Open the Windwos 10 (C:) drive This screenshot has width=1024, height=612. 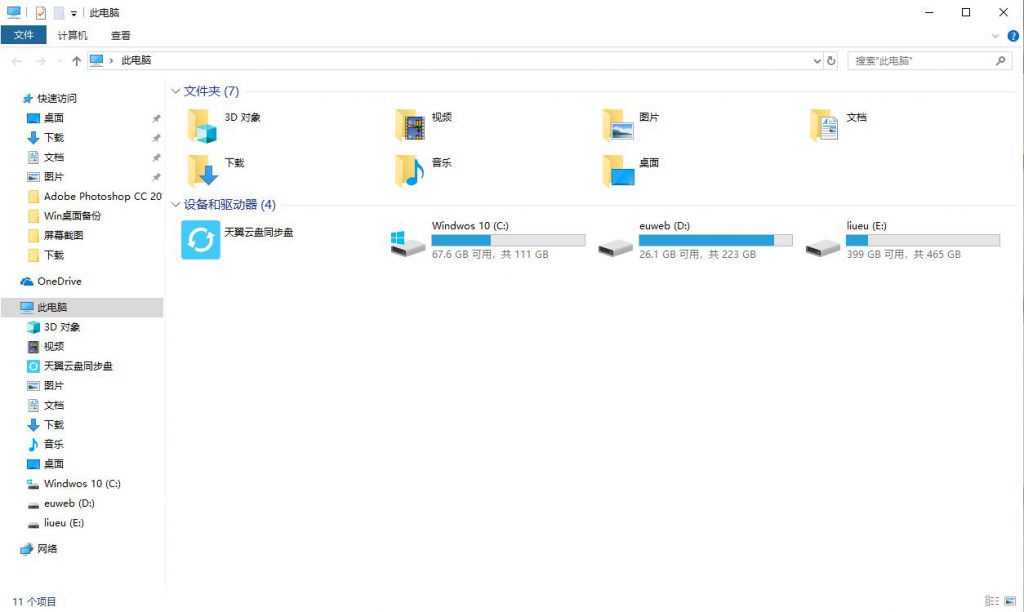pos(409,242)
